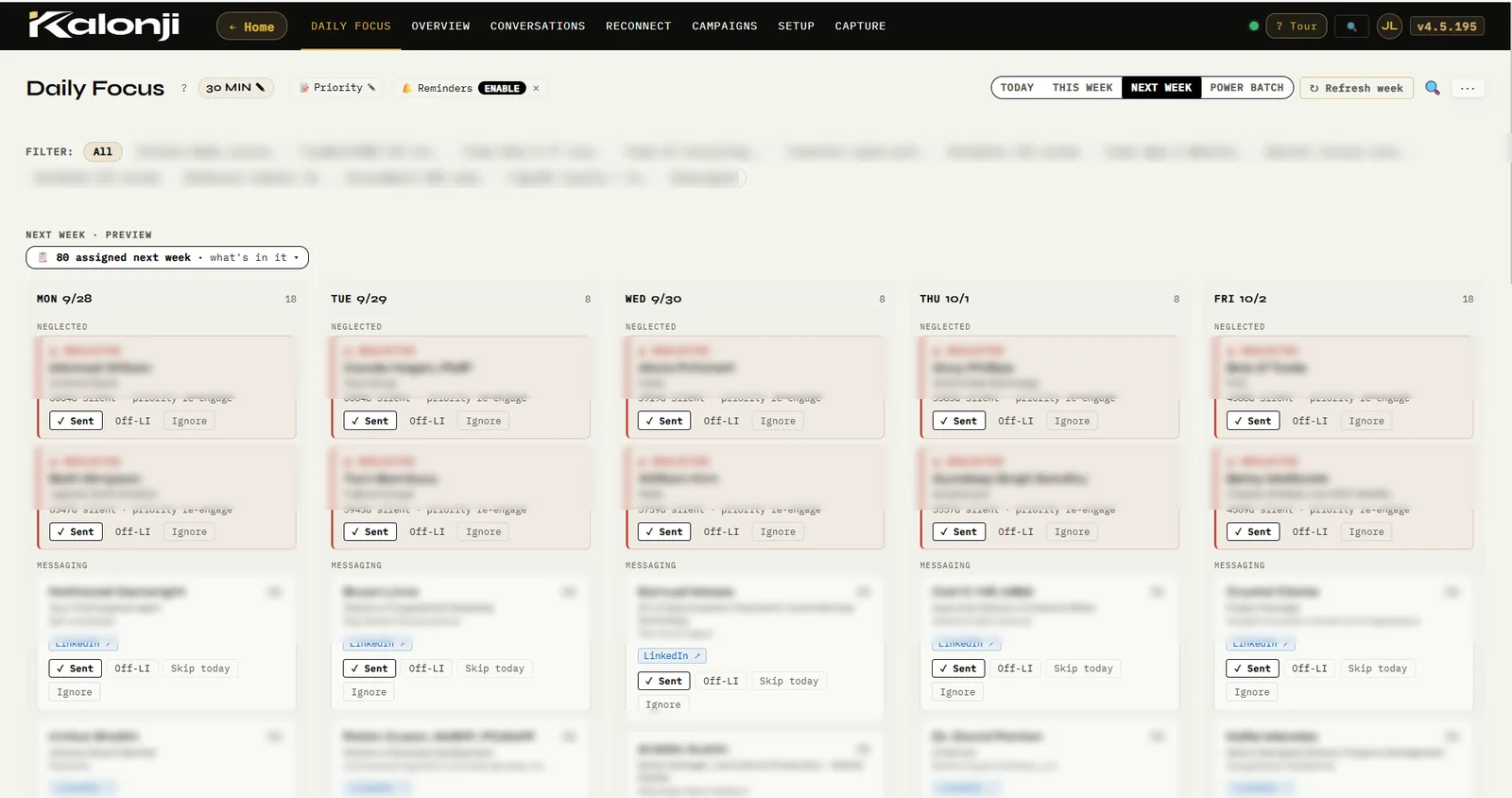Viewport: 1512px width, 798px height.
Task: Refresh the week
Action: pyautogui.click(x=1356, y=88)
